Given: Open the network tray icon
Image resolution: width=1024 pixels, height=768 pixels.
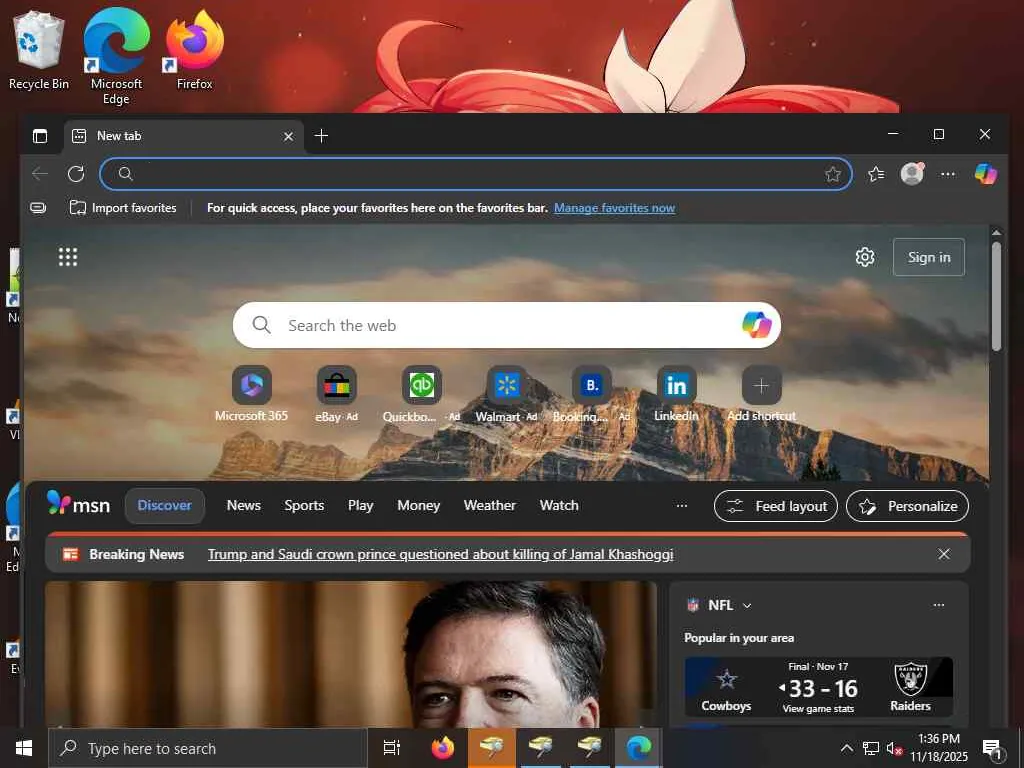Looking at the screenshot, I should click(871, 748).
